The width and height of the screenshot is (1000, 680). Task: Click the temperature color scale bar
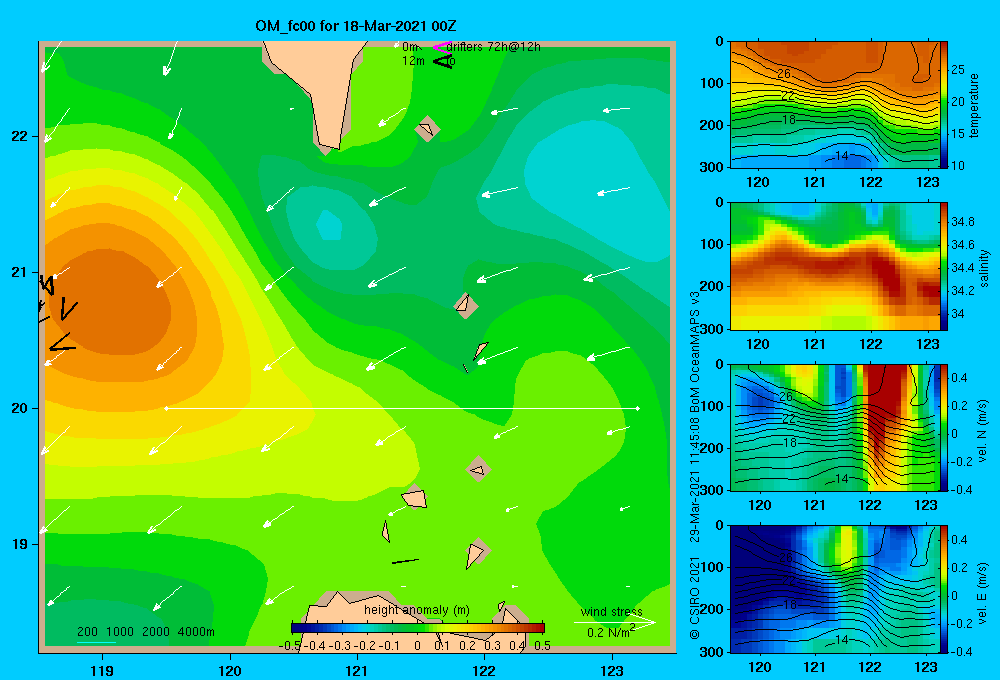[944, 105]
